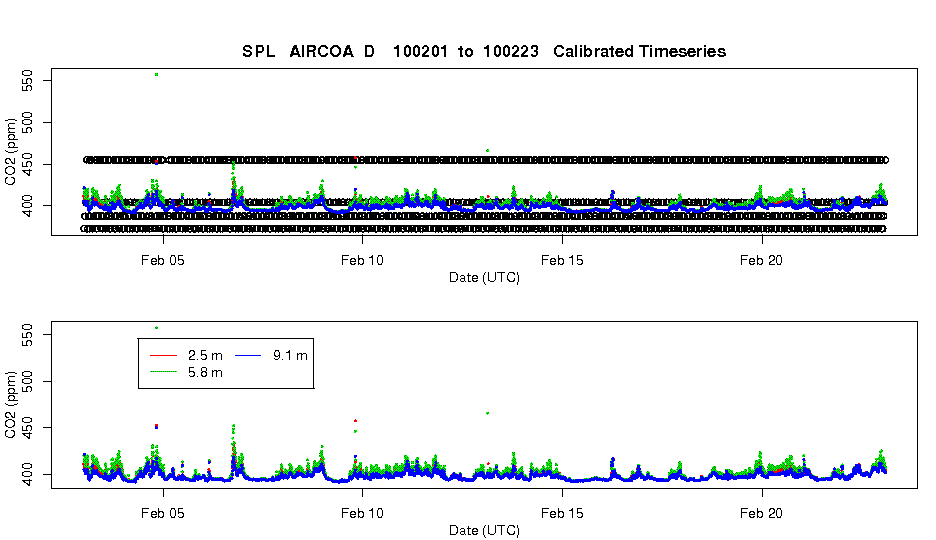Click the bottom plot's 'CO2 (ppm)' label
Screen dimensions: 936x540
11,405
